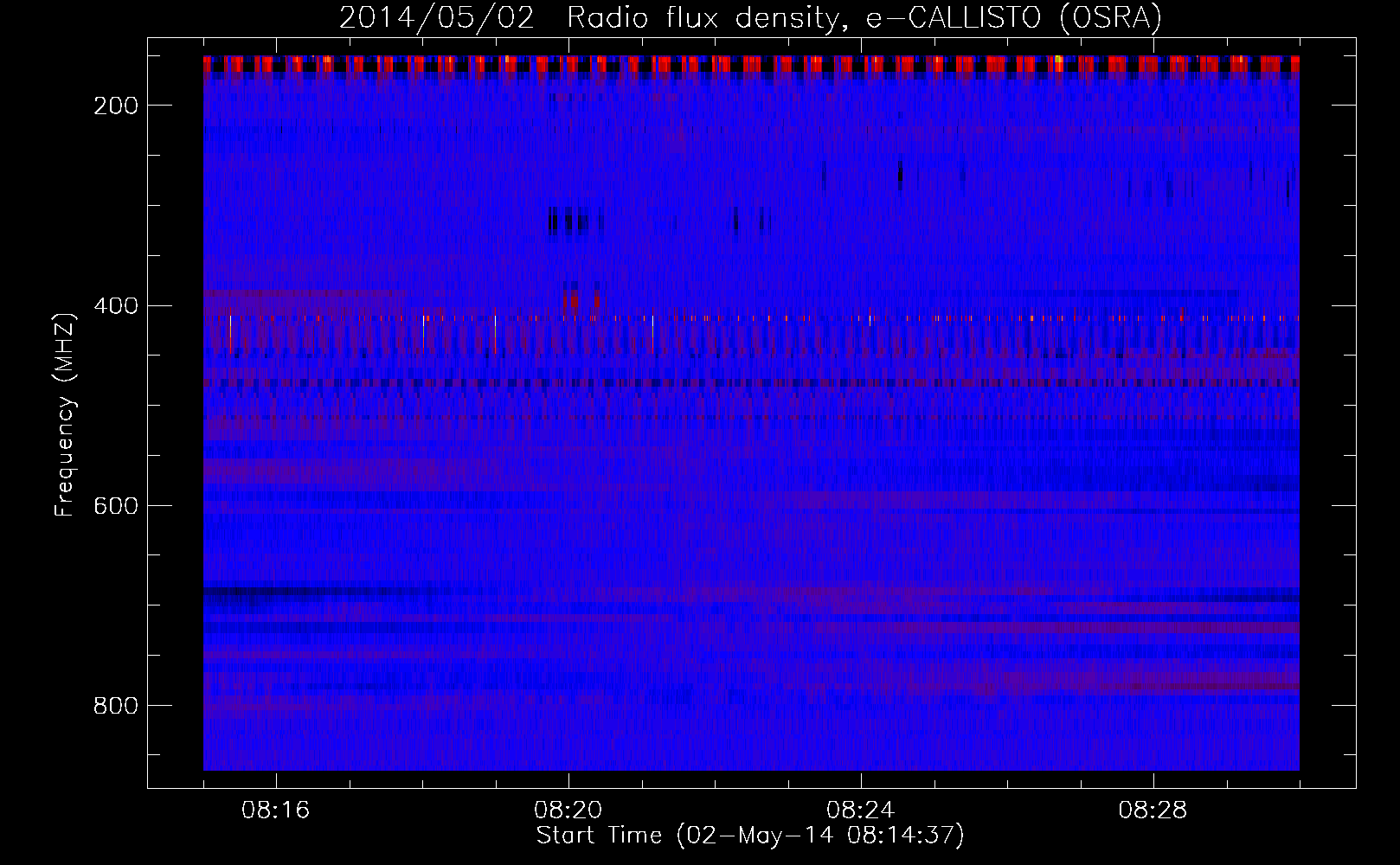Click the '08:24' time tick label
1400x865 pixels.
(x=860, y=811)
